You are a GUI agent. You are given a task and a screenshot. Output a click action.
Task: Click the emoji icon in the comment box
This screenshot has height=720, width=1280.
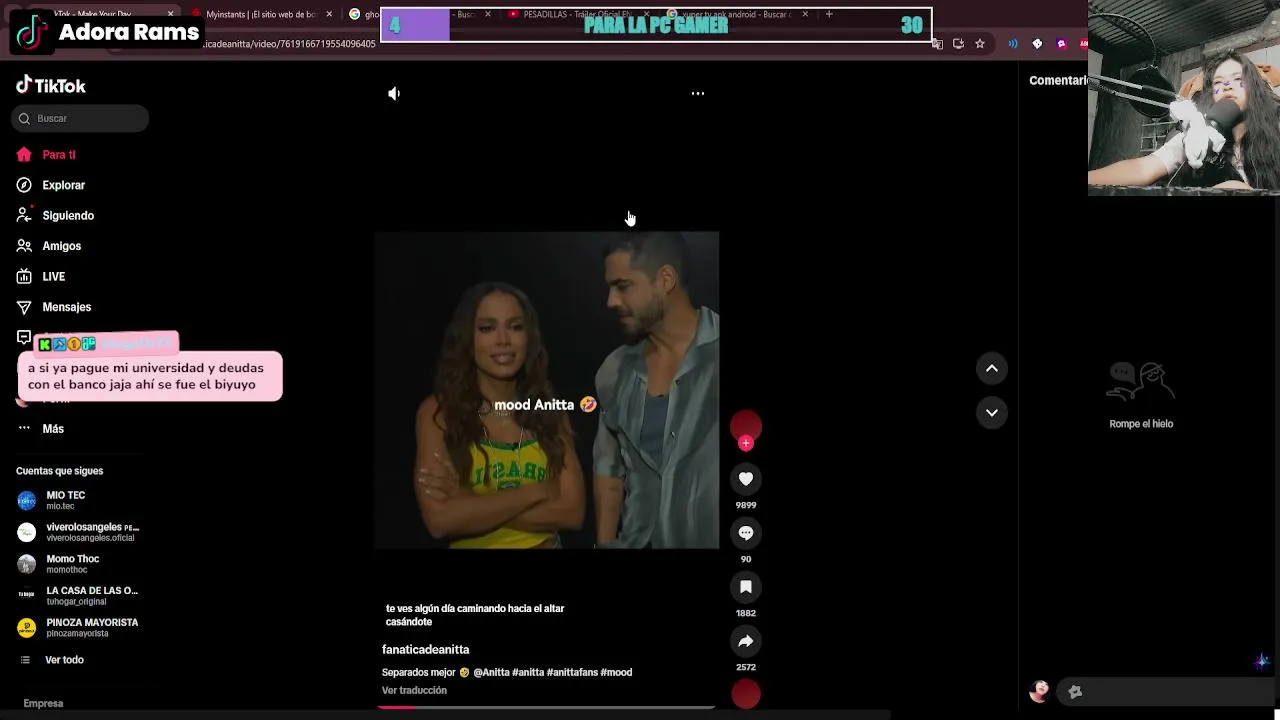[1075, 692]
